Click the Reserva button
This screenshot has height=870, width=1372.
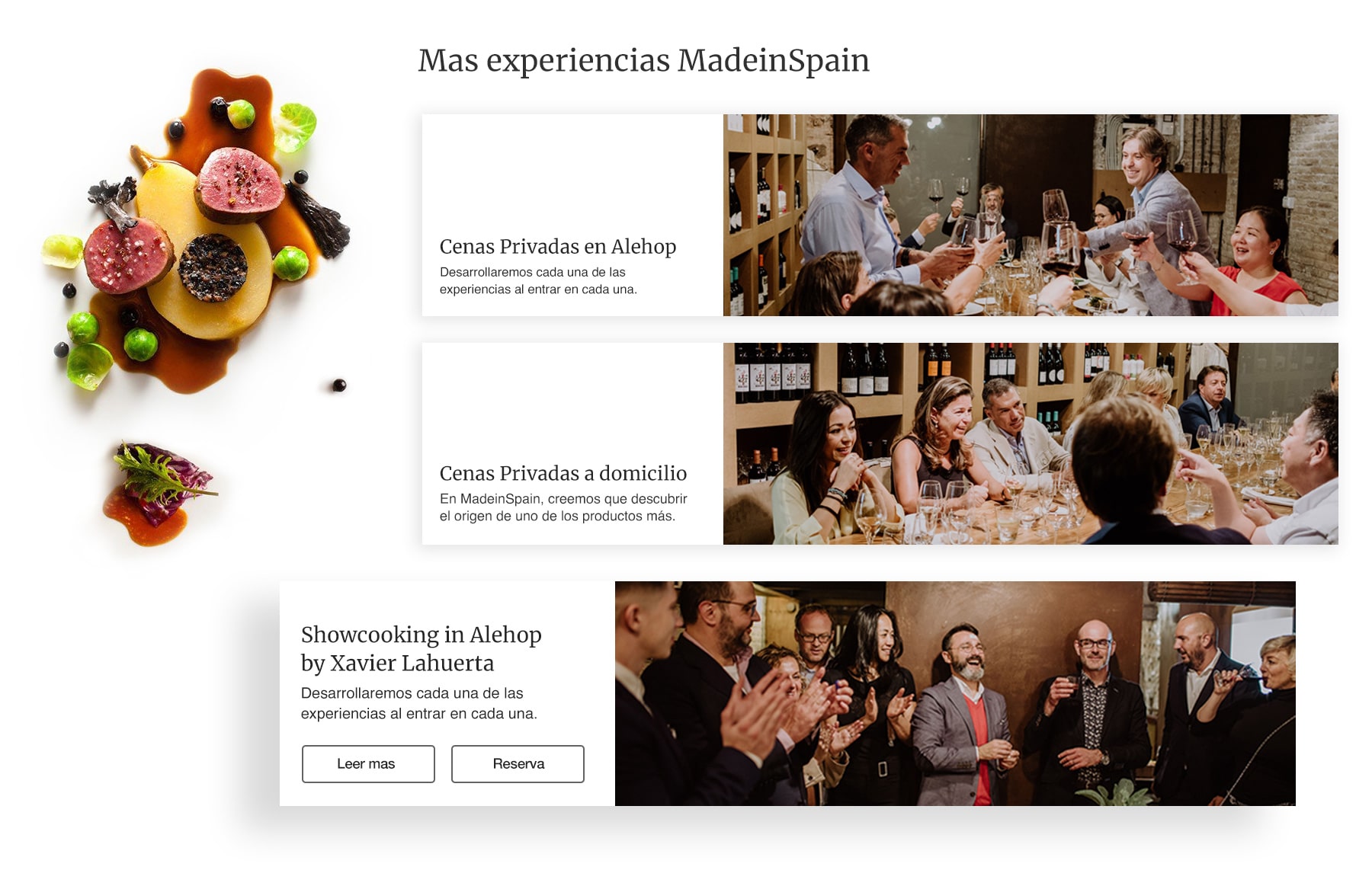tap(518, 763)
